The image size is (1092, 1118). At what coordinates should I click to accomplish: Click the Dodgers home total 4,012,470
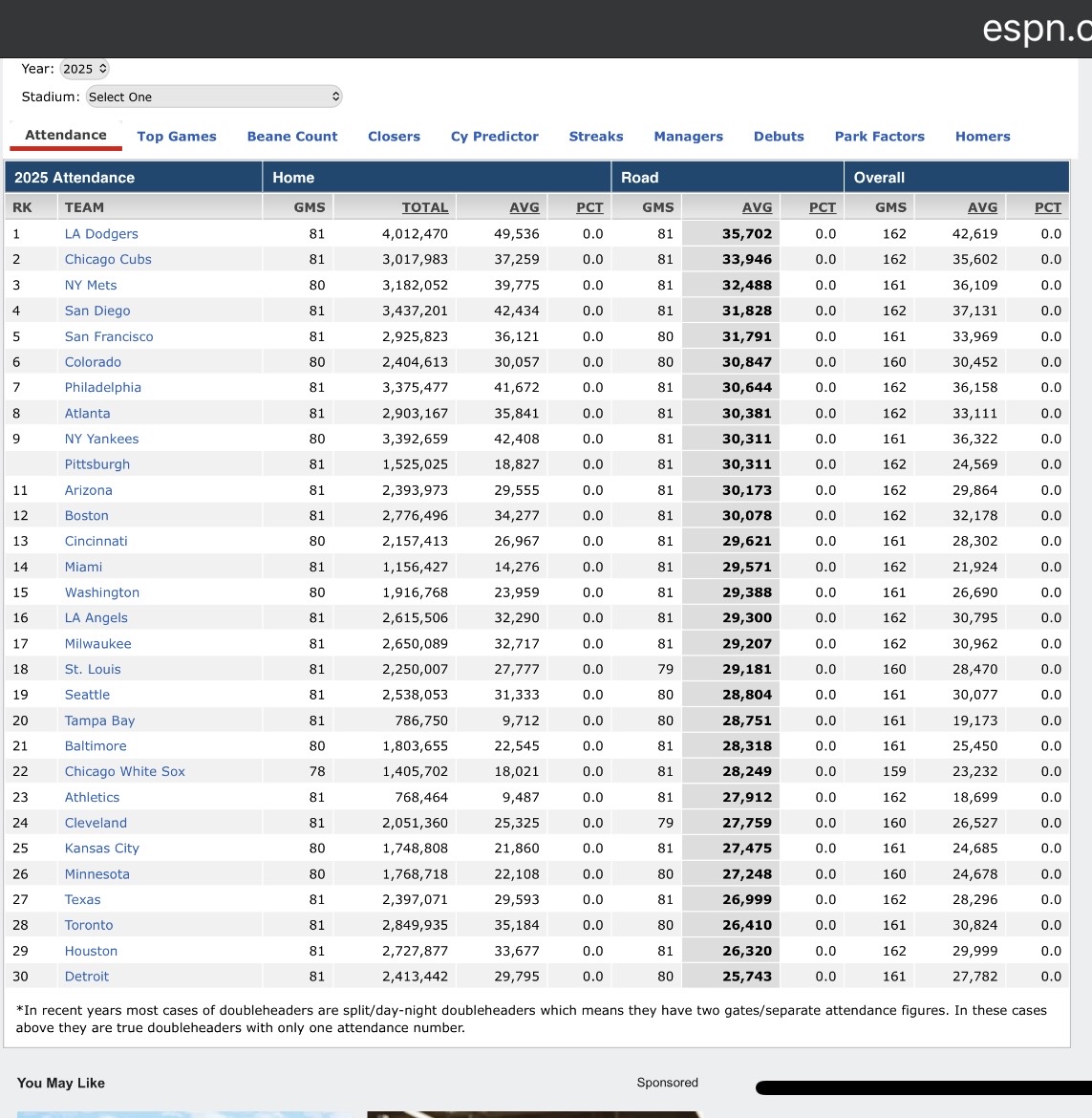coord(415,234)
